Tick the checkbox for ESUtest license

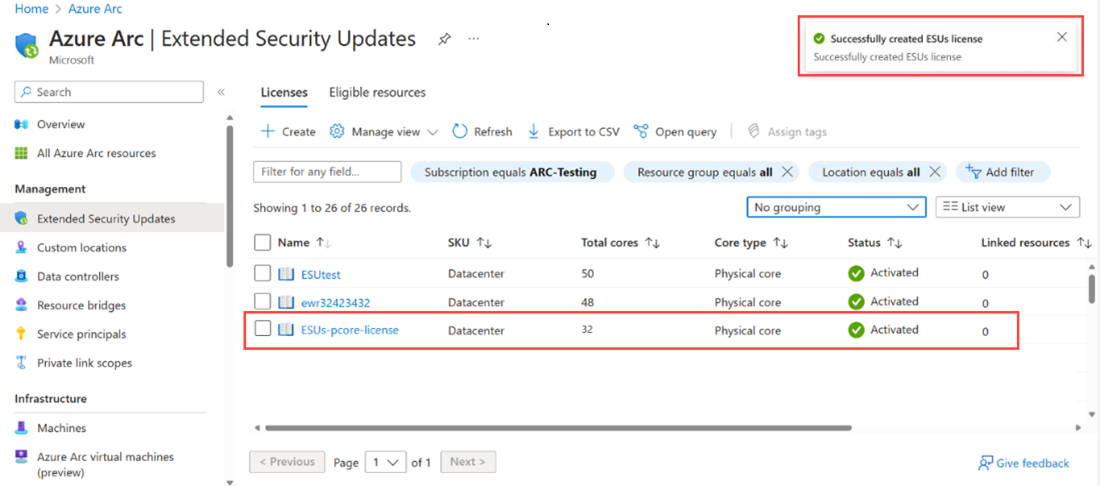(262, 273)
